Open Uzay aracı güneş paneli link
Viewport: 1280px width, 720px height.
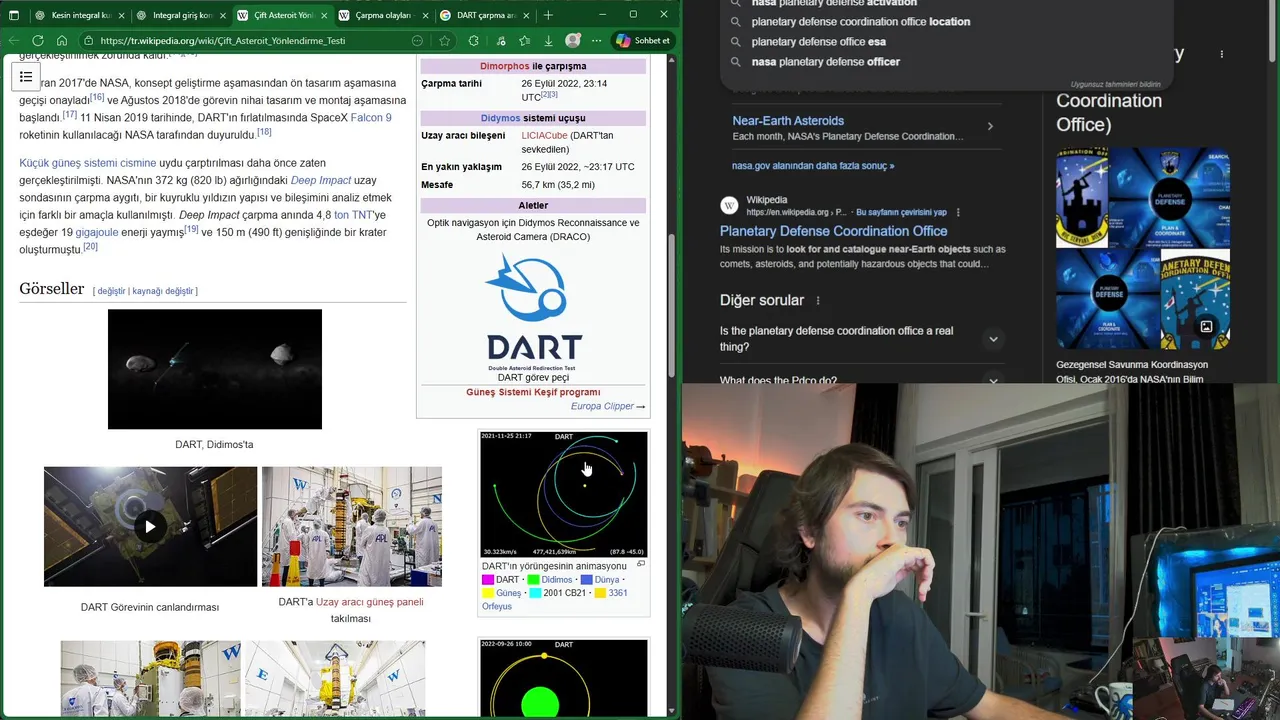tap(370, 602)
